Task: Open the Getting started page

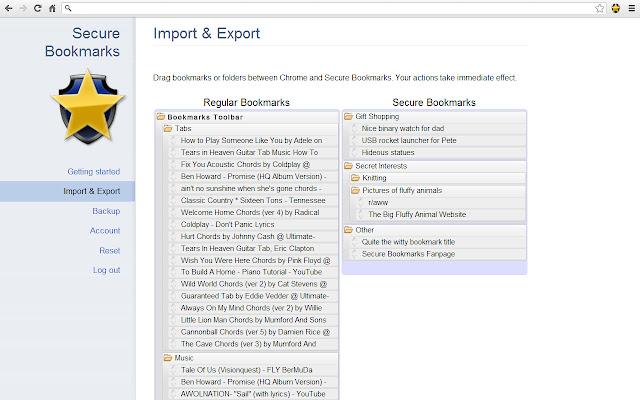Action: (93, 171)
